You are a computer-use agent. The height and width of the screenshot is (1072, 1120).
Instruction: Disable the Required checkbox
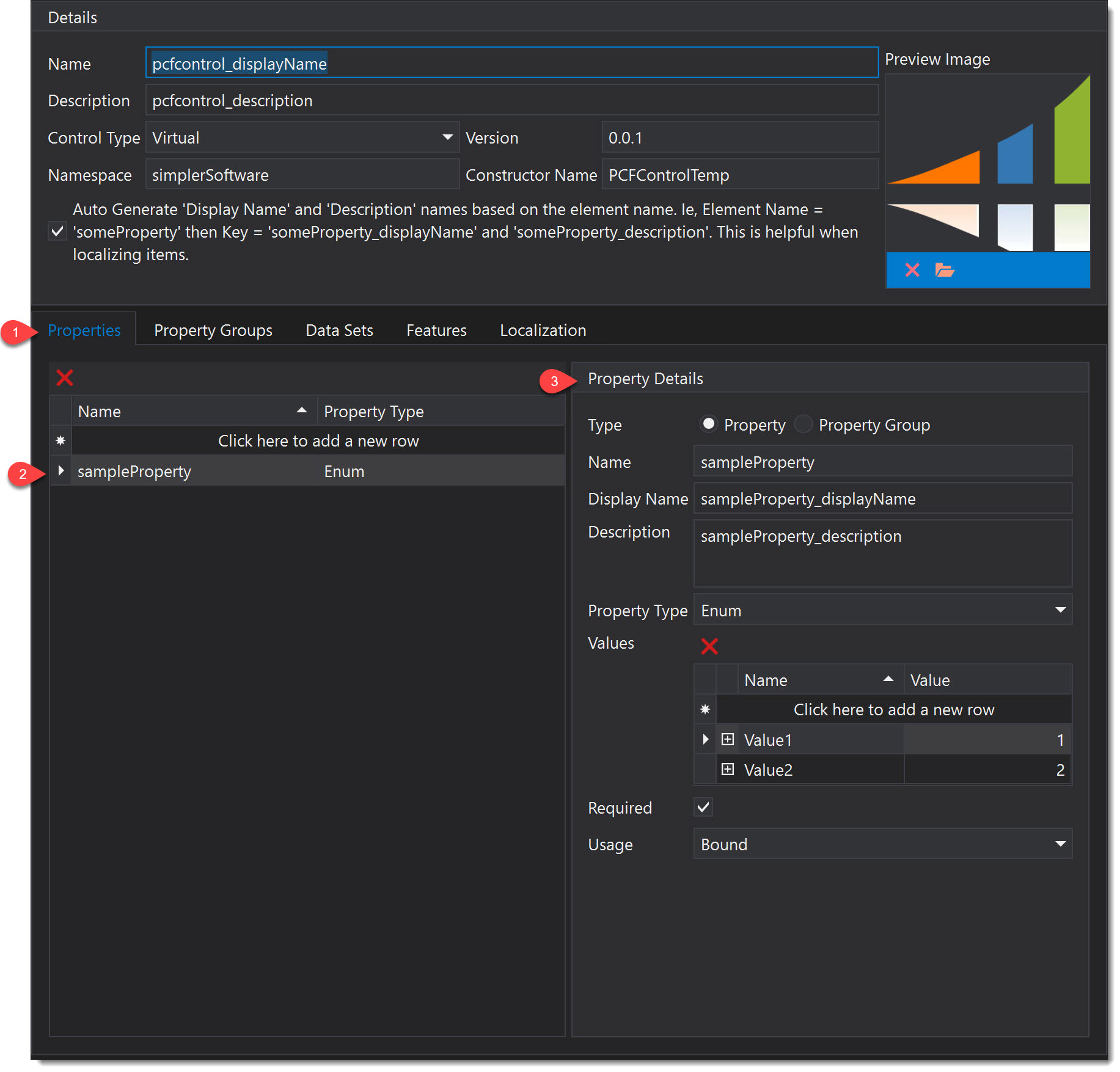tap(703, 807)
